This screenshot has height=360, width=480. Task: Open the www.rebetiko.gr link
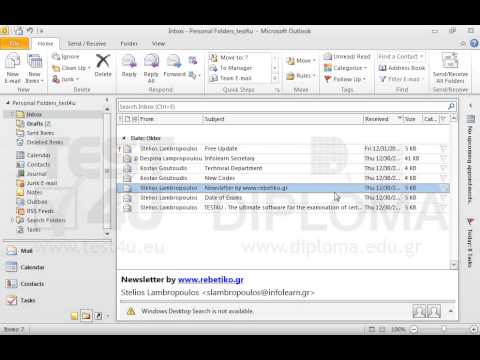point(211,280)
